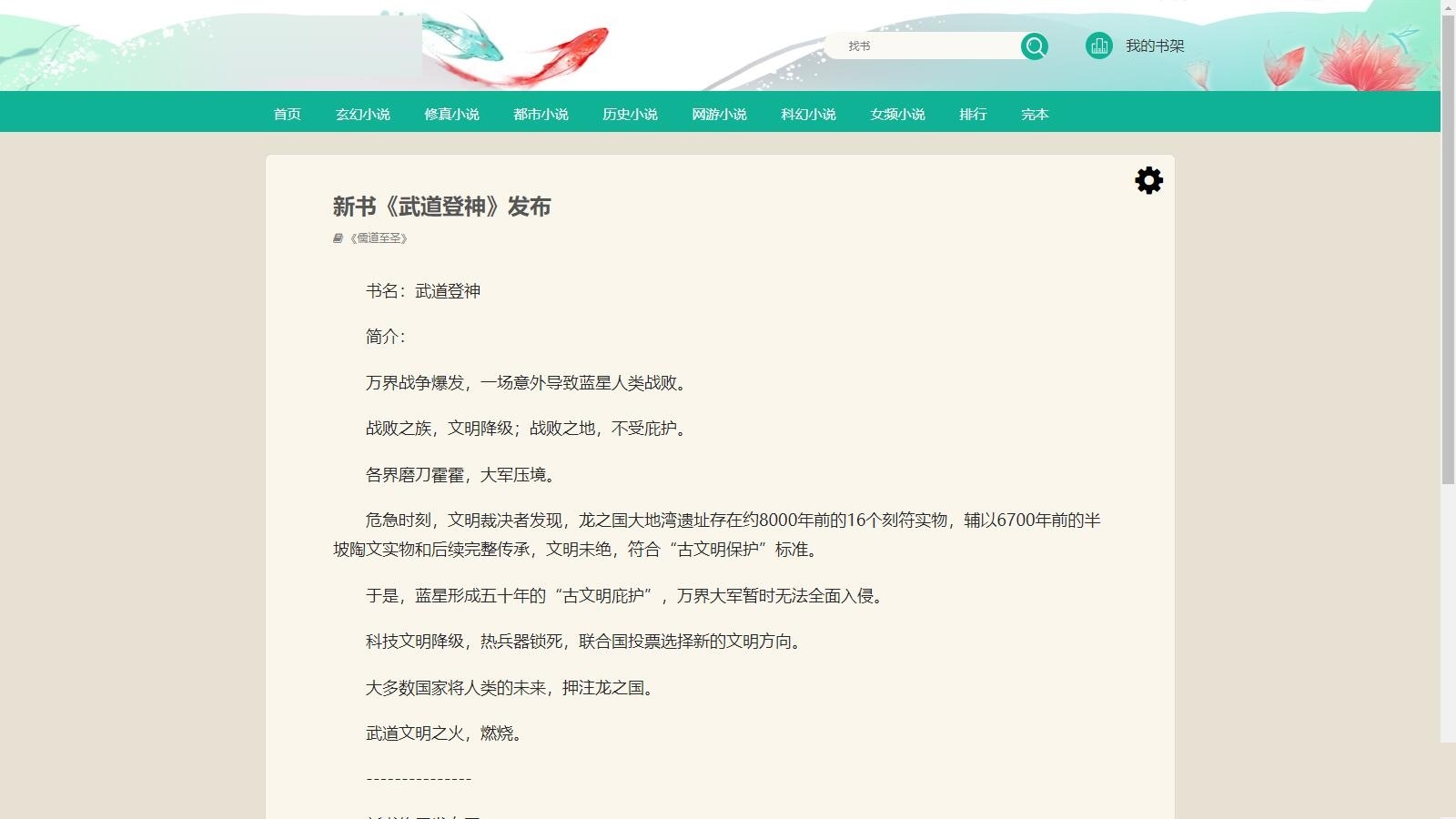Open the 玄幻小说 category
Screen dimensions: 1456x819
click(x=364, y=114)
